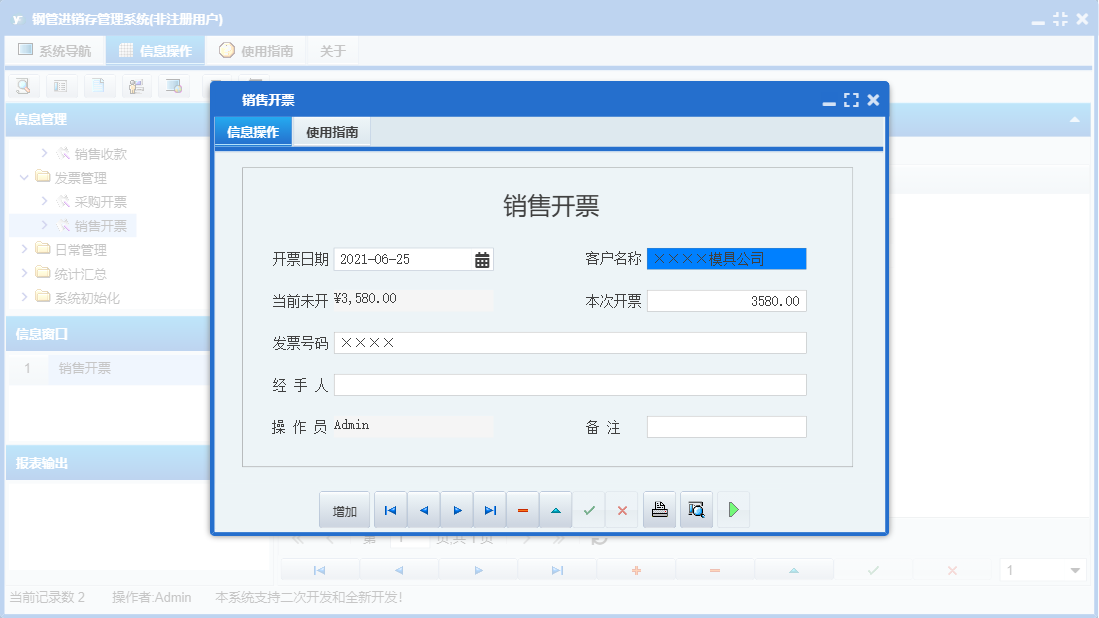Screen dimensions: 1099x618
Task: Delete record using the red minus icon
Action: click(x=522, y=509)
